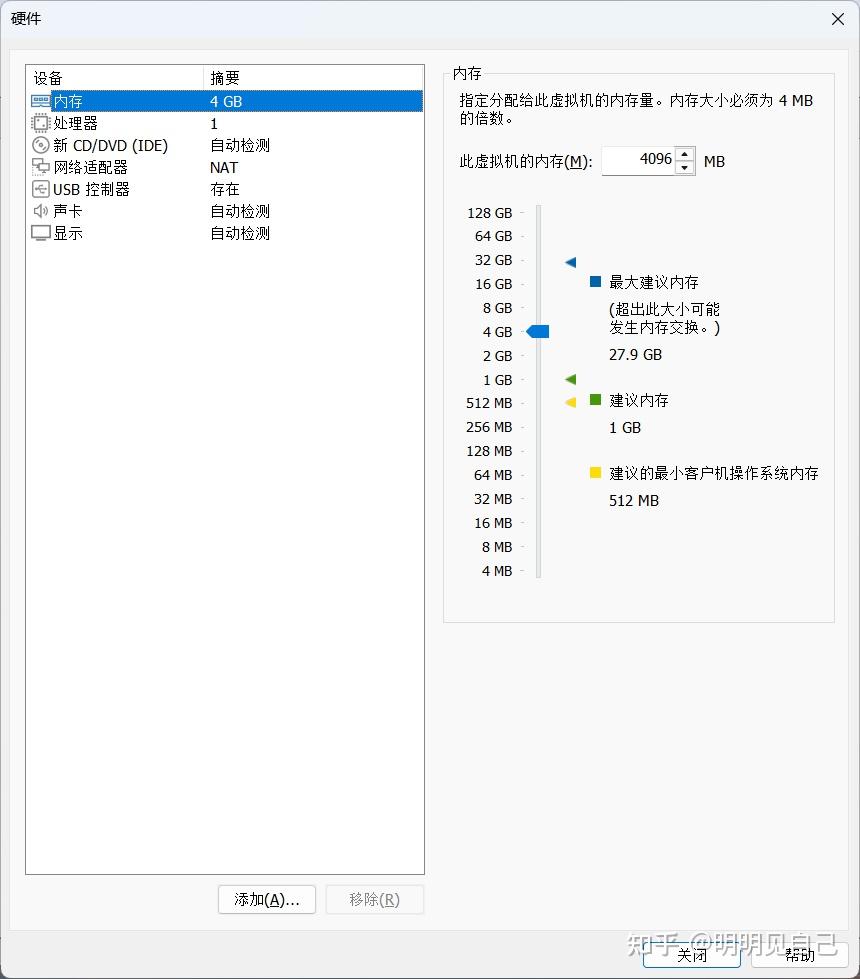860x979 pixels.
Task: Click the 显示 device icon
Action: coord(40,233)
